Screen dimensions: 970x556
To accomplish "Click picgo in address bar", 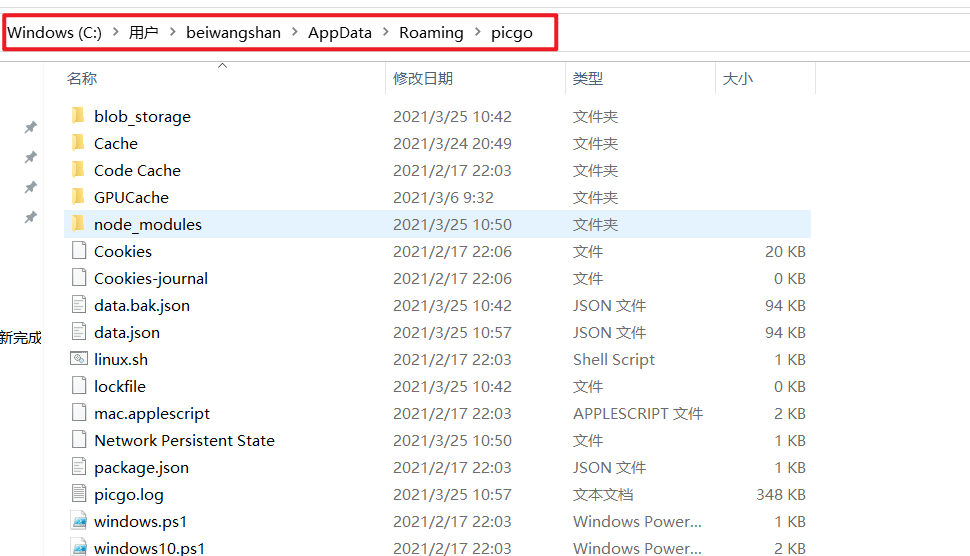I will tap(512, 32).
